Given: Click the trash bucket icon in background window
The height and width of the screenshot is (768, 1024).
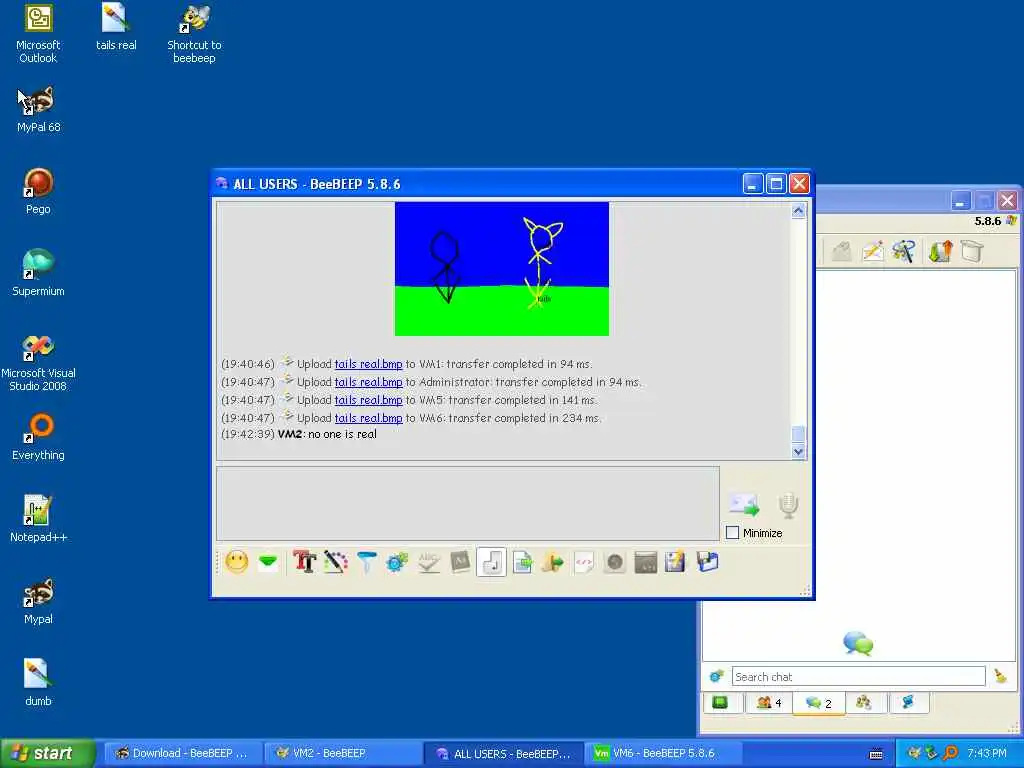Looking at the screenshot, I should coord(972,251).
